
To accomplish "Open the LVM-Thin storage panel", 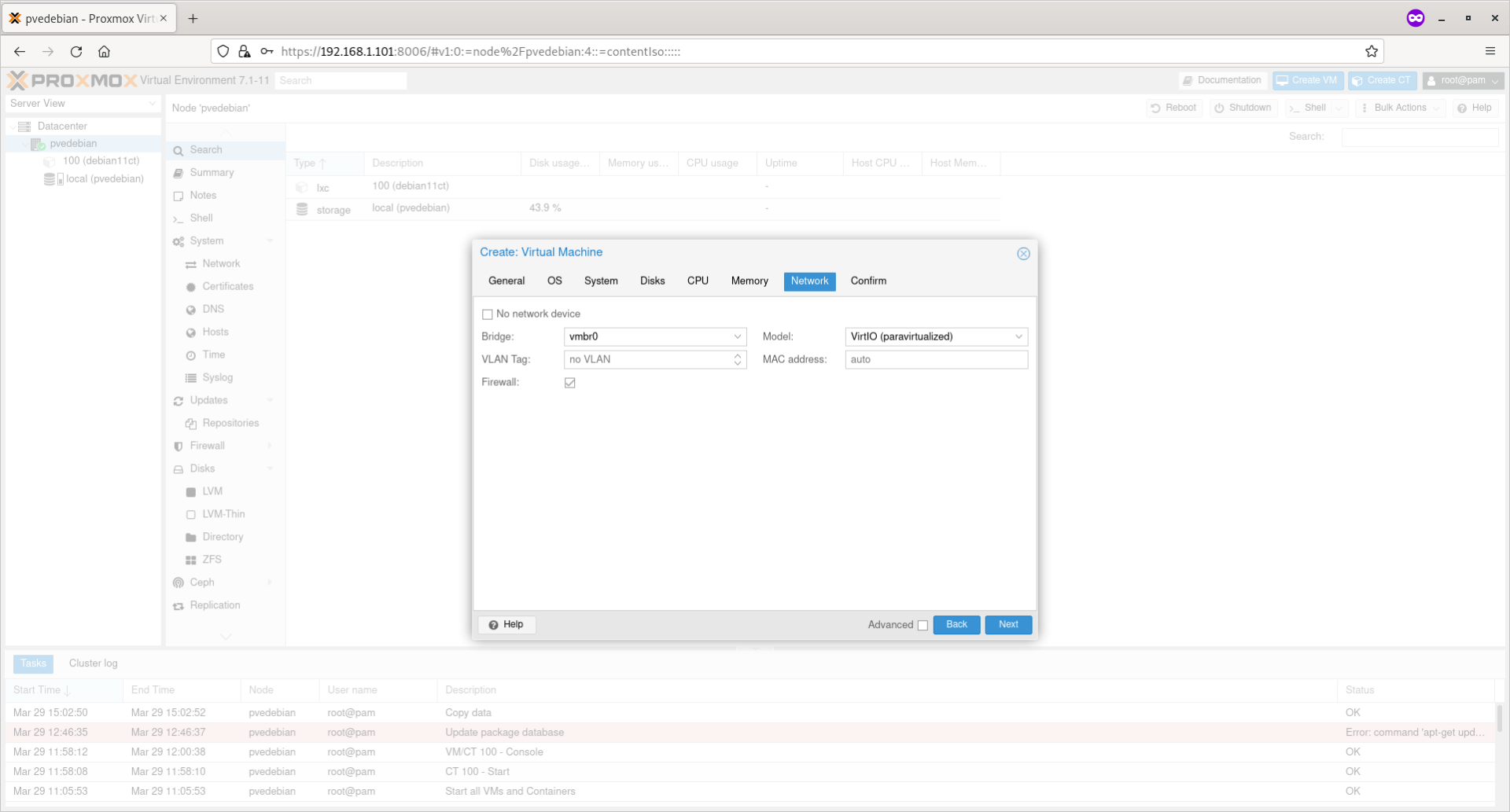I will (x=223, y=513).
